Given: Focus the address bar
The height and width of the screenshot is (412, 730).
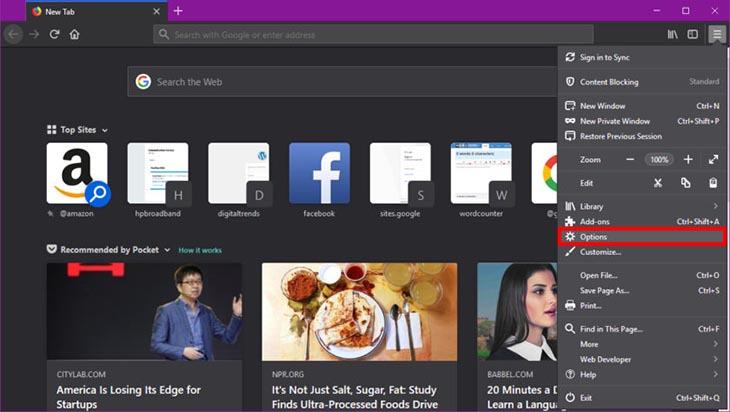Looking at the screenshot, I should pyautogui.click(x=373, y=34).
